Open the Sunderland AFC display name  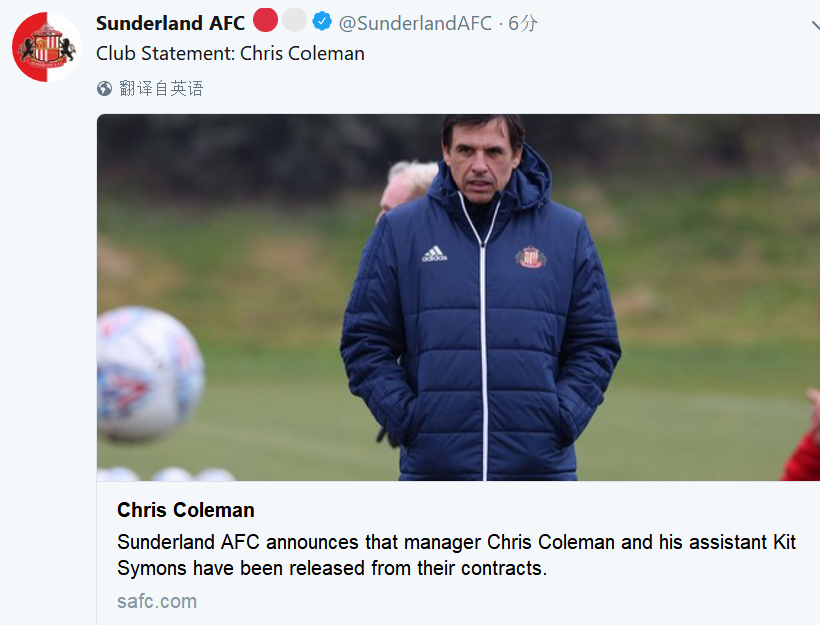click(170, 22)
